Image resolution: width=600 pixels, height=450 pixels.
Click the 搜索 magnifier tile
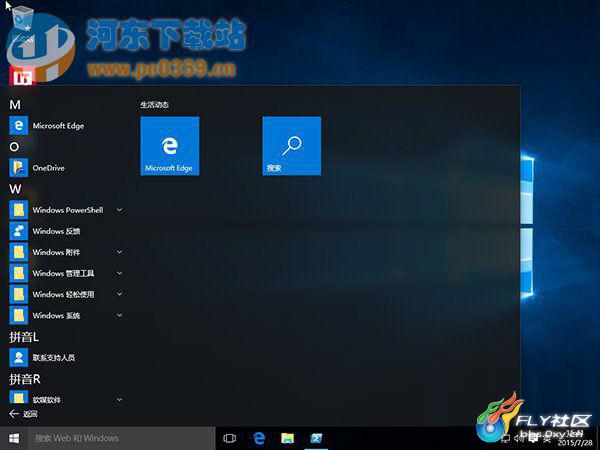pos(292,146)
